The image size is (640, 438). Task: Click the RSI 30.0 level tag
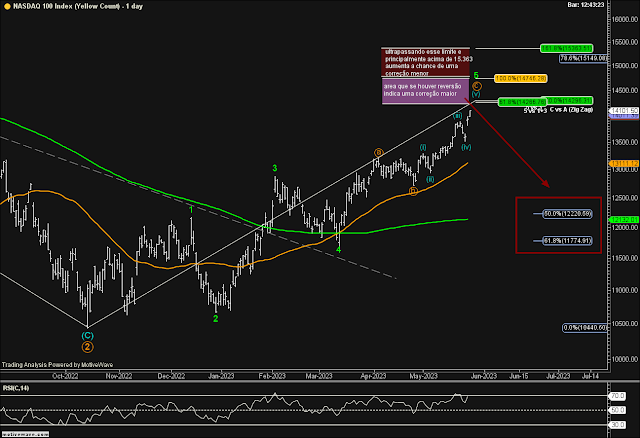(618, 425)
